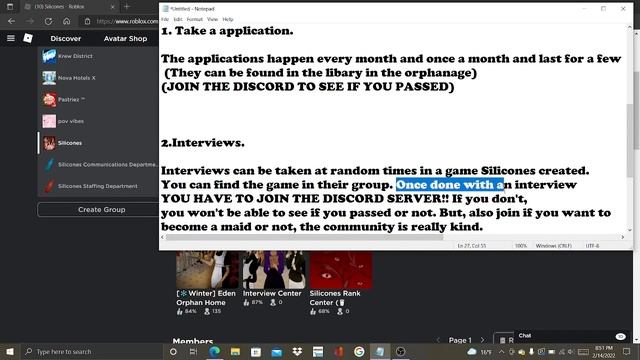Image resolution: width=640 pixels, height=360 pixels.
Task: Open the Windows Start menu
Action: (x=10, y=351)
